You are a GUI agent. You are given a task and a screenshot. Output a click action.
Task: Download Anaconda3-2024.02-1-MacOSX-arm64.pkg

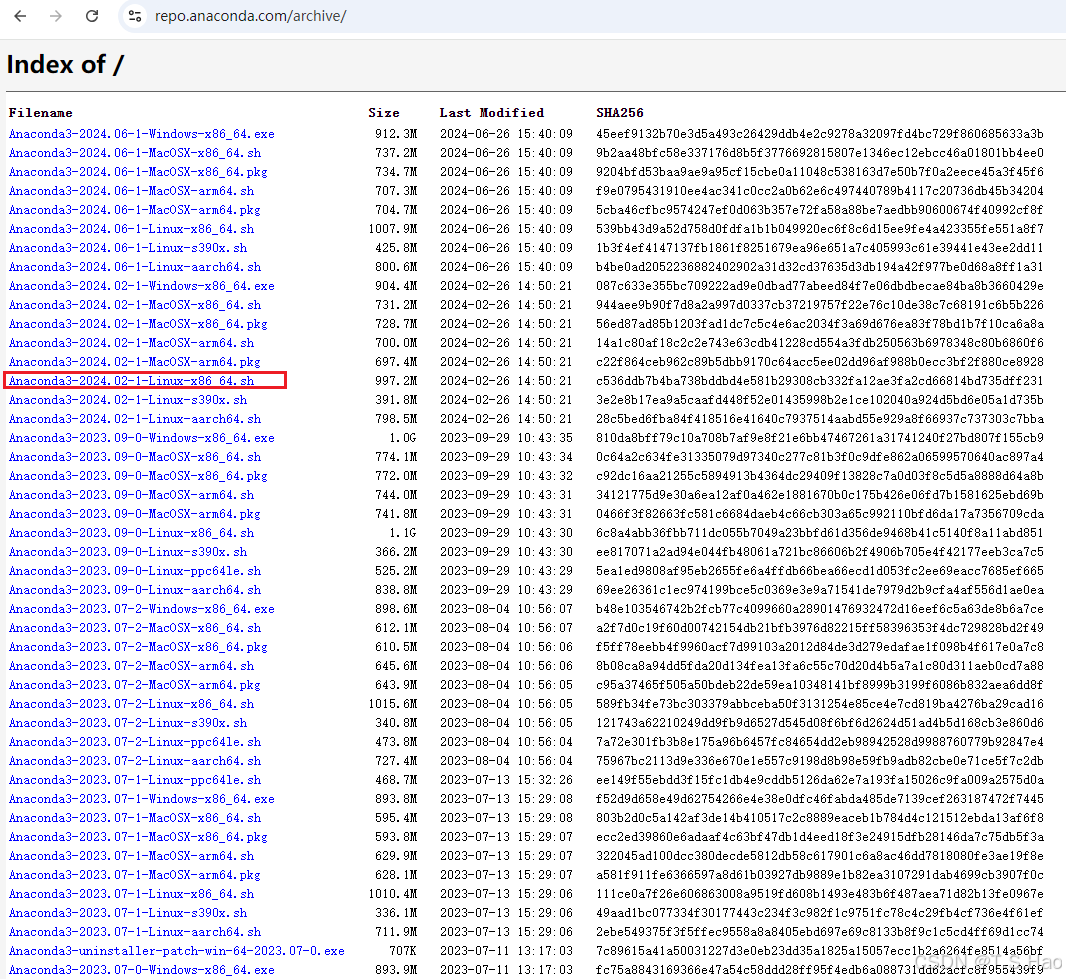pyautogui.click(x=135, y=362)
